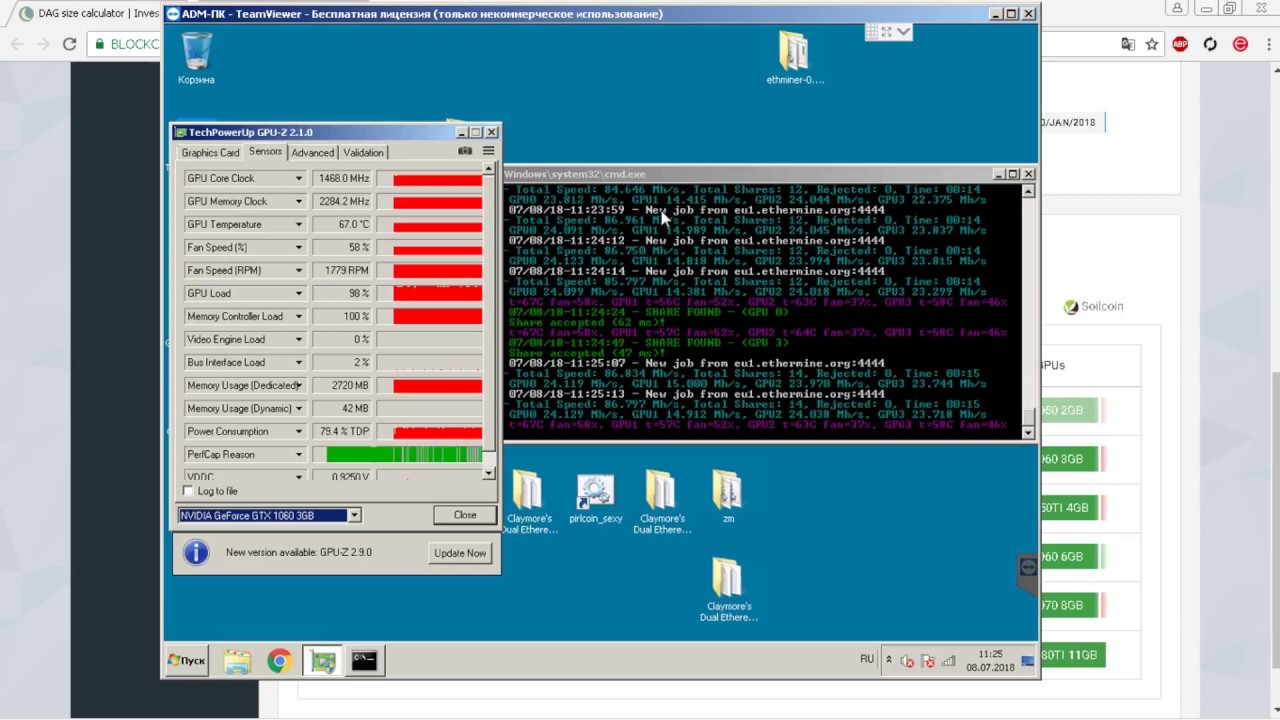Viewport: 1280px width, 720px height.
Task: Click the 67.0 °C temperature value
Action: coord(342,224)
